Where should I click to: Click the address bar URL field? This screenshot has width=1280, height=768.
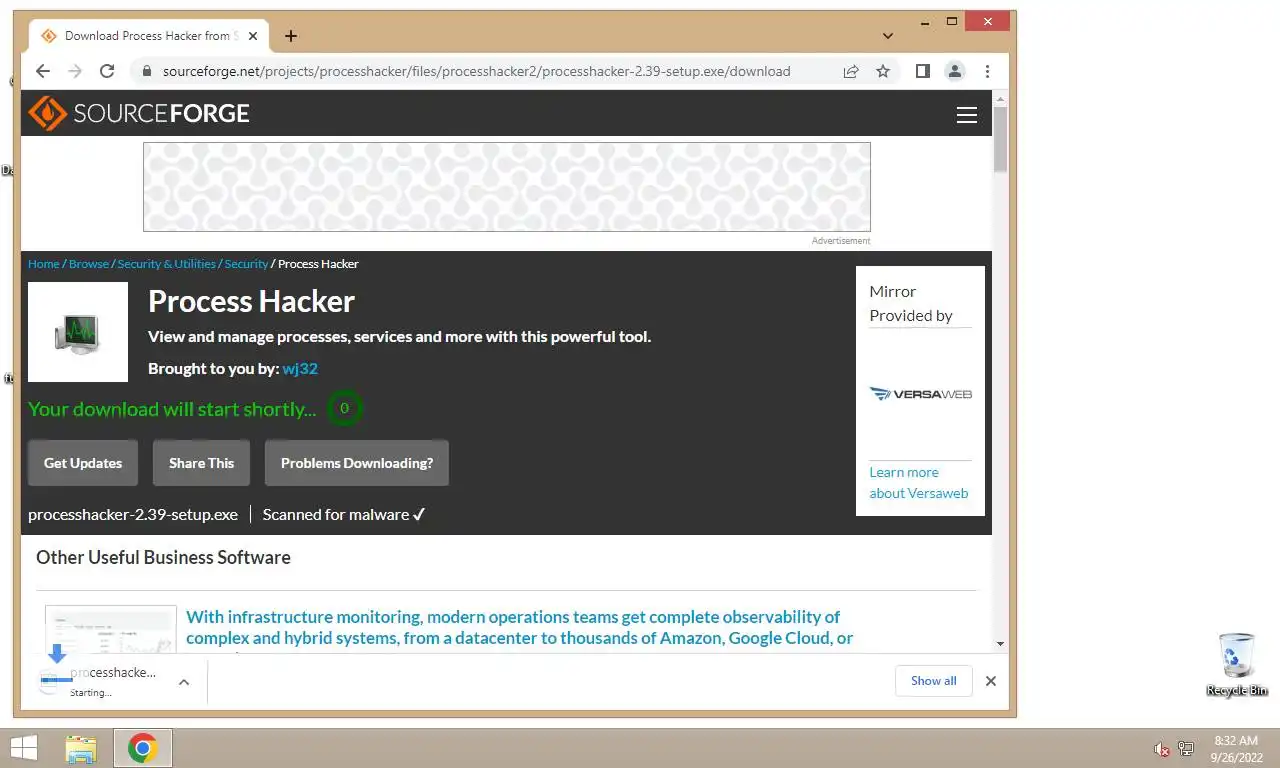click(476, 71)
